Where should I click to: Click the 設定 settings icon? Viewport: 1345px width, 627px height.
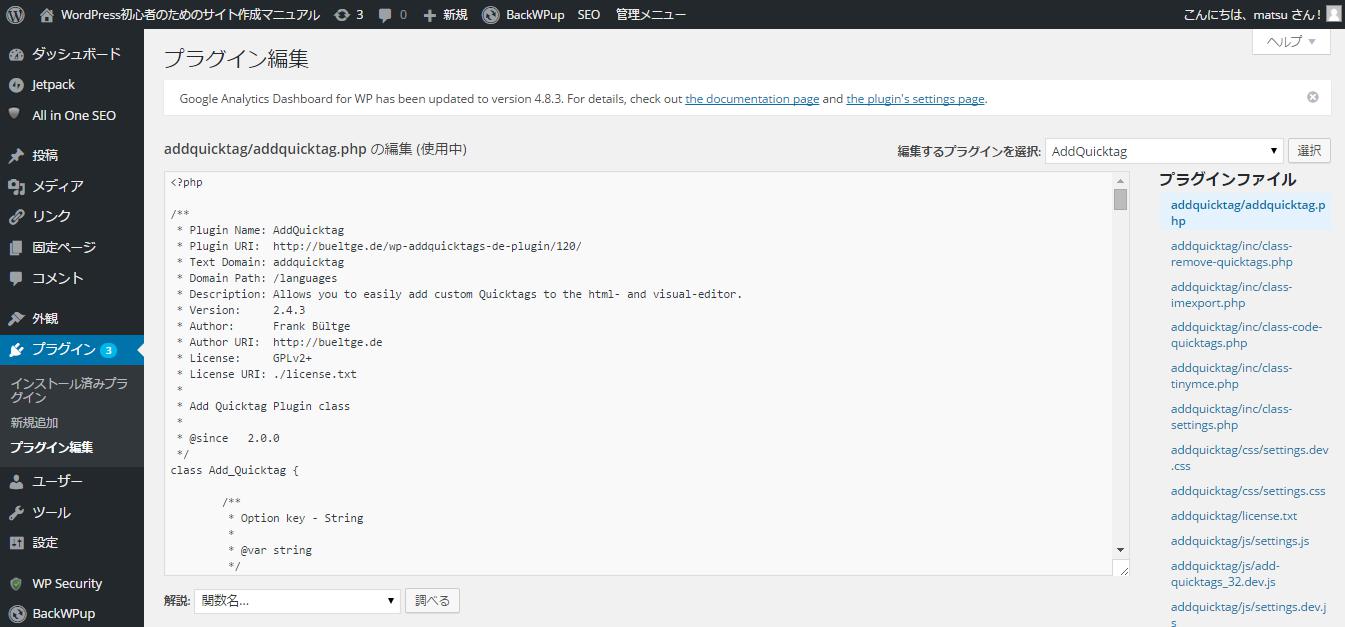tap(16, 542)
